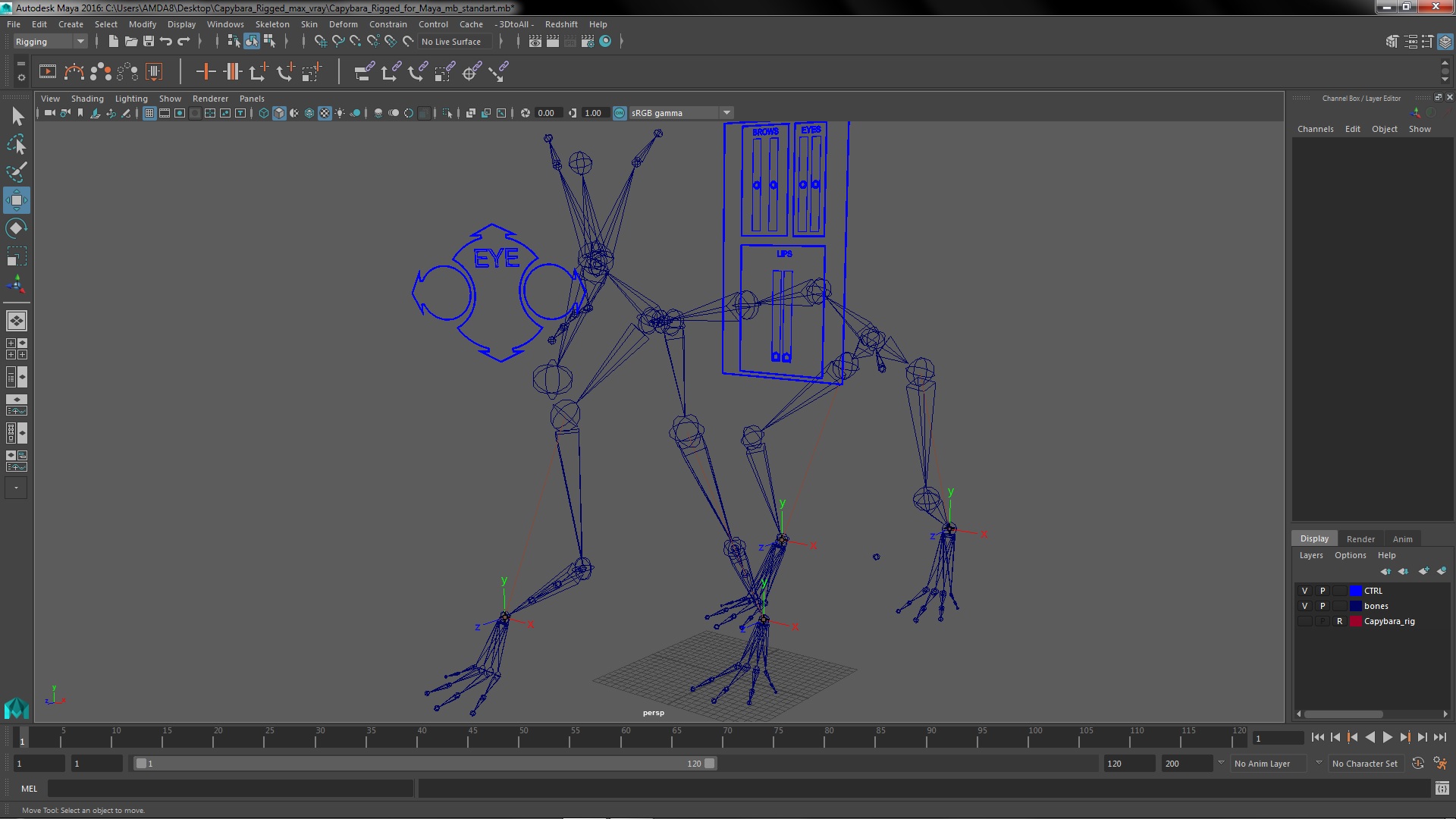Create new empty layer icon

click(1423, 571)
